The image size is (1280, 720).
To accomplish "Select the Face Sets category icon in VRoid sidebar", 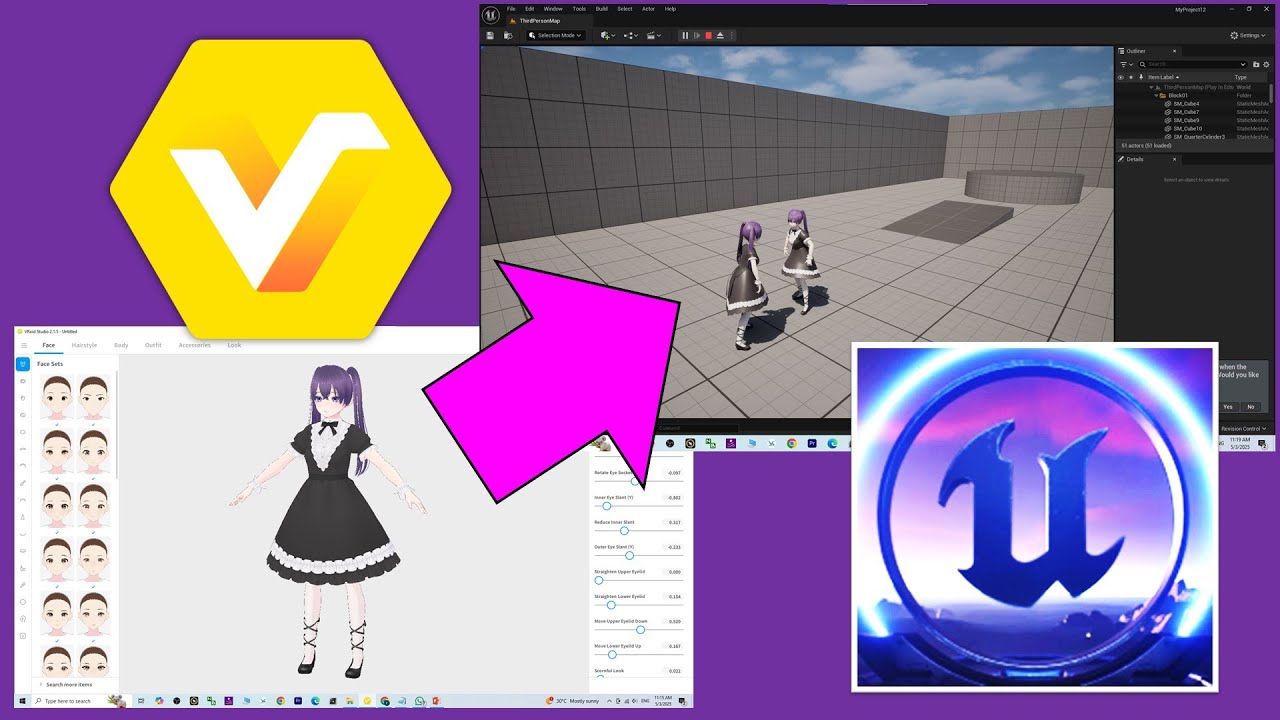I will 23,364.
